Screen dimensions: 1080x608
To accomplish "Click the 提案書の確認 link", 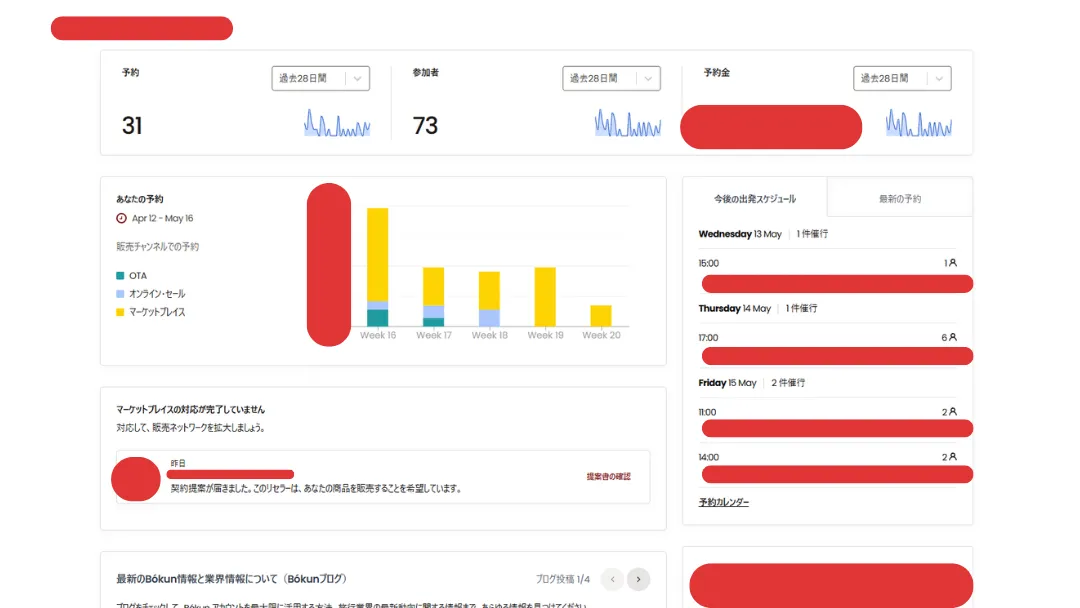I will (608, 476).
